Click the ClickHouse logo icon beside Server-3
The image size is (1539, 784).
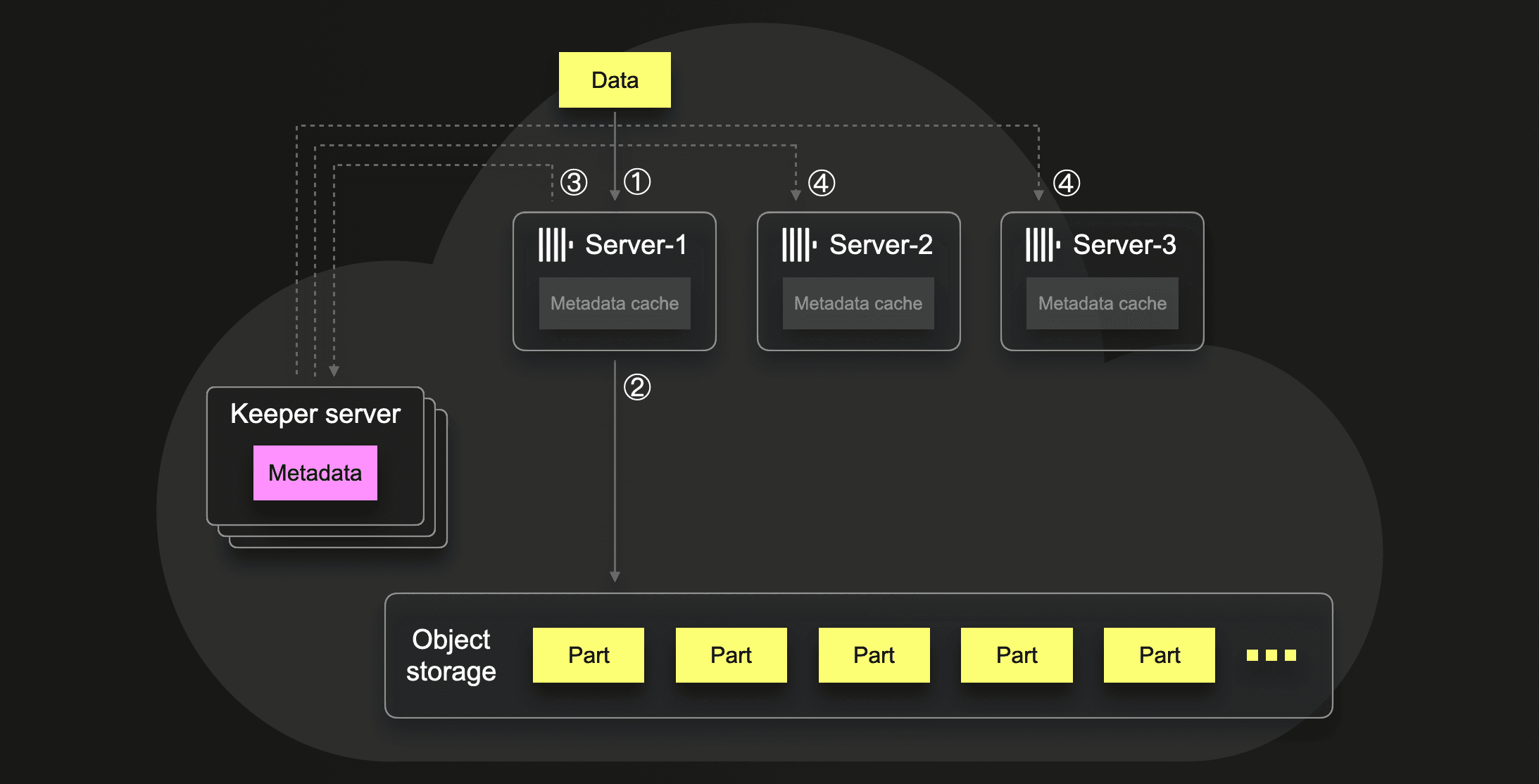[x=1042, y=245]
